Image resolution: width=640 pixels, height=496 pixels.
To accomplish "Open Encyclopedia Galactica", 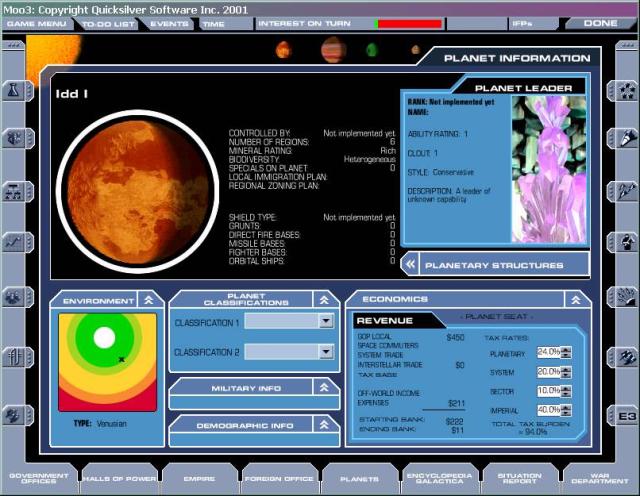I will coord(439,478).
